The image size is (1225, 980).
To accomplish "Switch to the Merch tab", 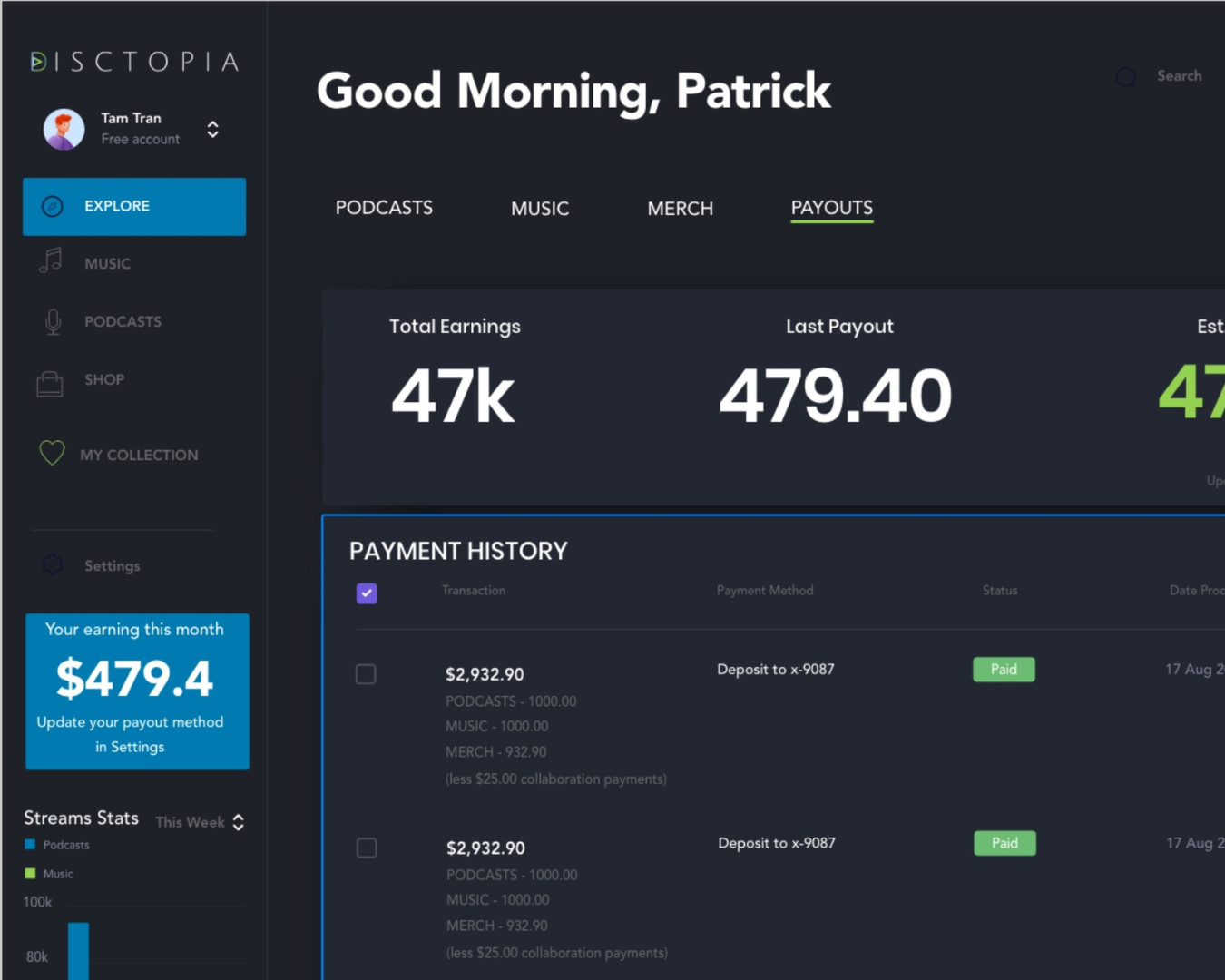I will 680,209.
